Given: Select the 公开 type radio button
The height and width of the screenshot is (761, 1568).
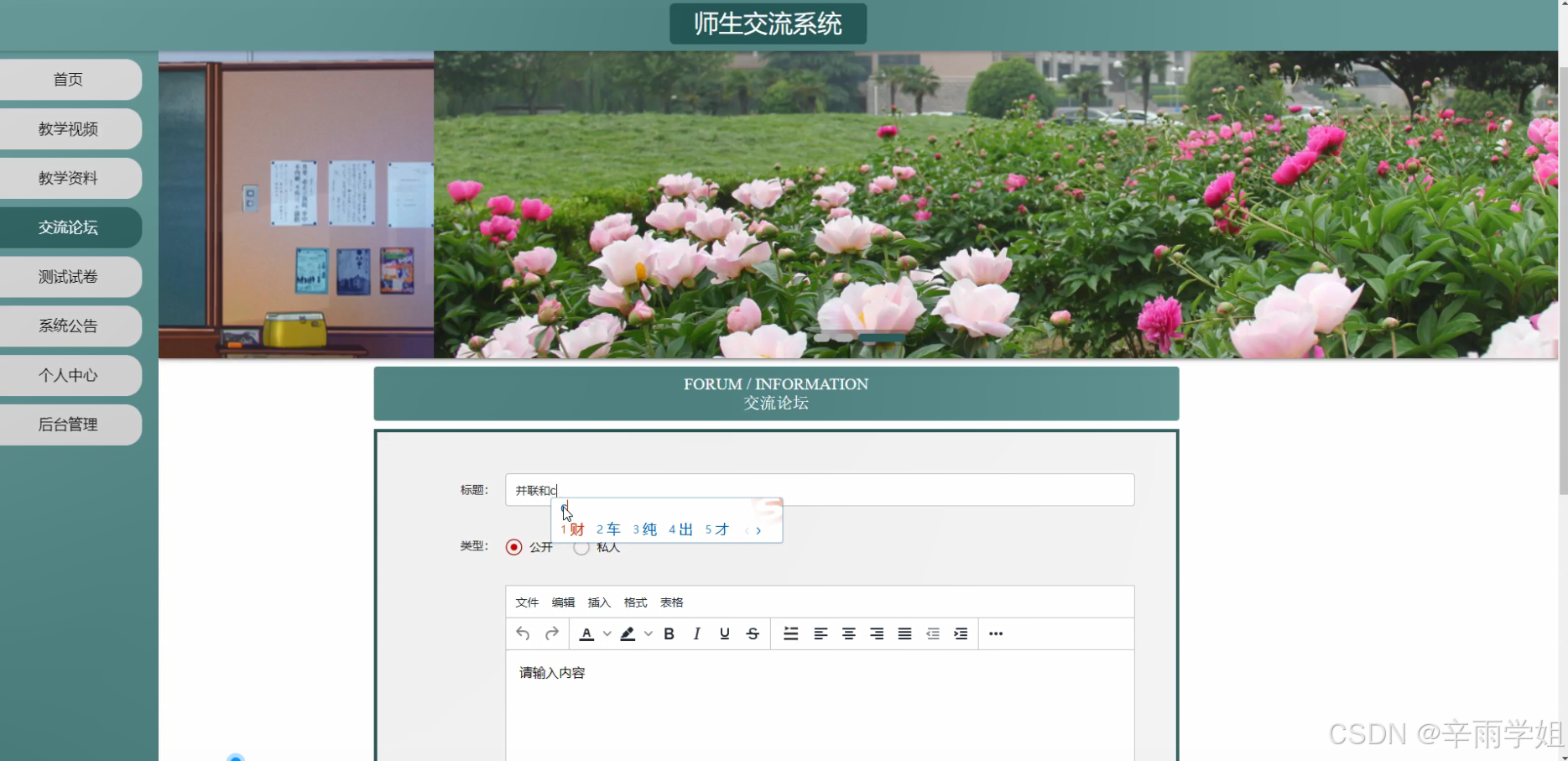Looking at the screenshot, I should pyautogui.click(x=513, y=546).
